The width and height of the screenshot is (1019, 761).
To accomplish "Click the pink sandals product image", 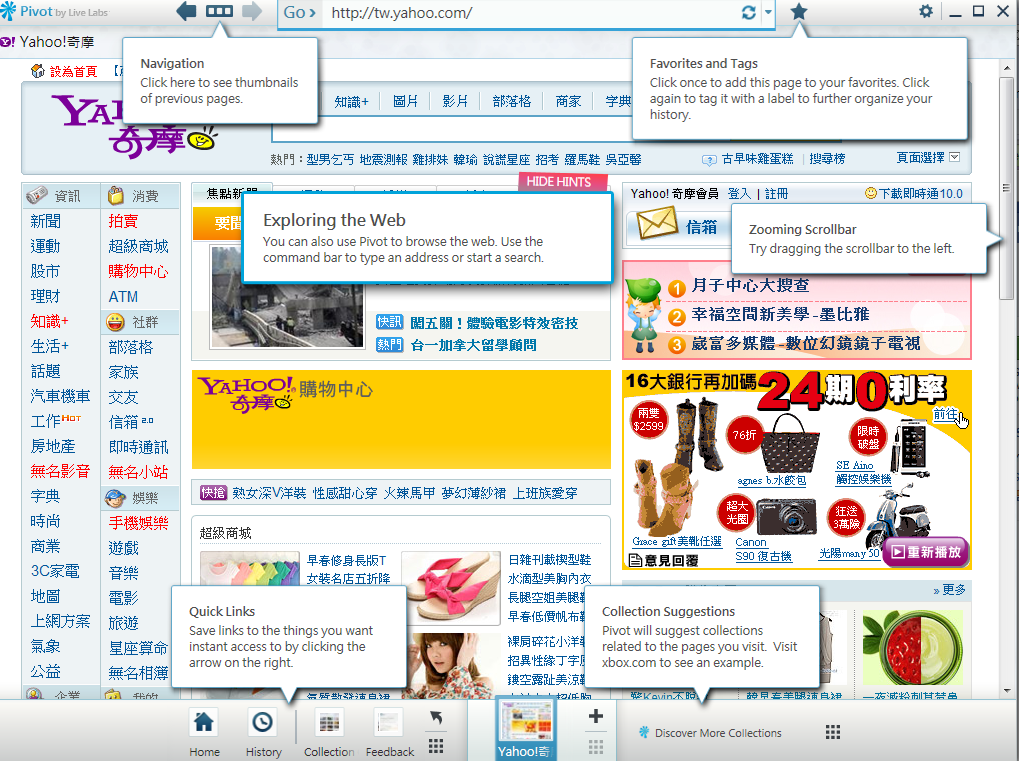I will tap(451, 587).
